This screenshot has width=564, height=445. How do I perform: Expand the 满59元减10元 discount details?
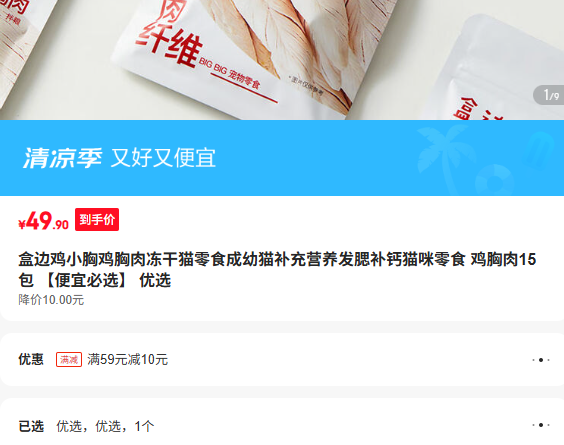click(x=127, y=359)
